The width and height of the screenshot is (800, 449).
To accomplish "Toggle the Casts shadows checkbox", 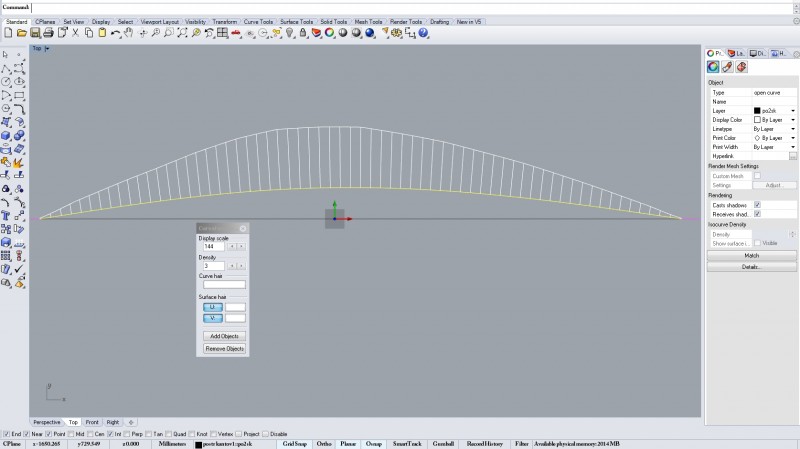I will tap(757, 204).
